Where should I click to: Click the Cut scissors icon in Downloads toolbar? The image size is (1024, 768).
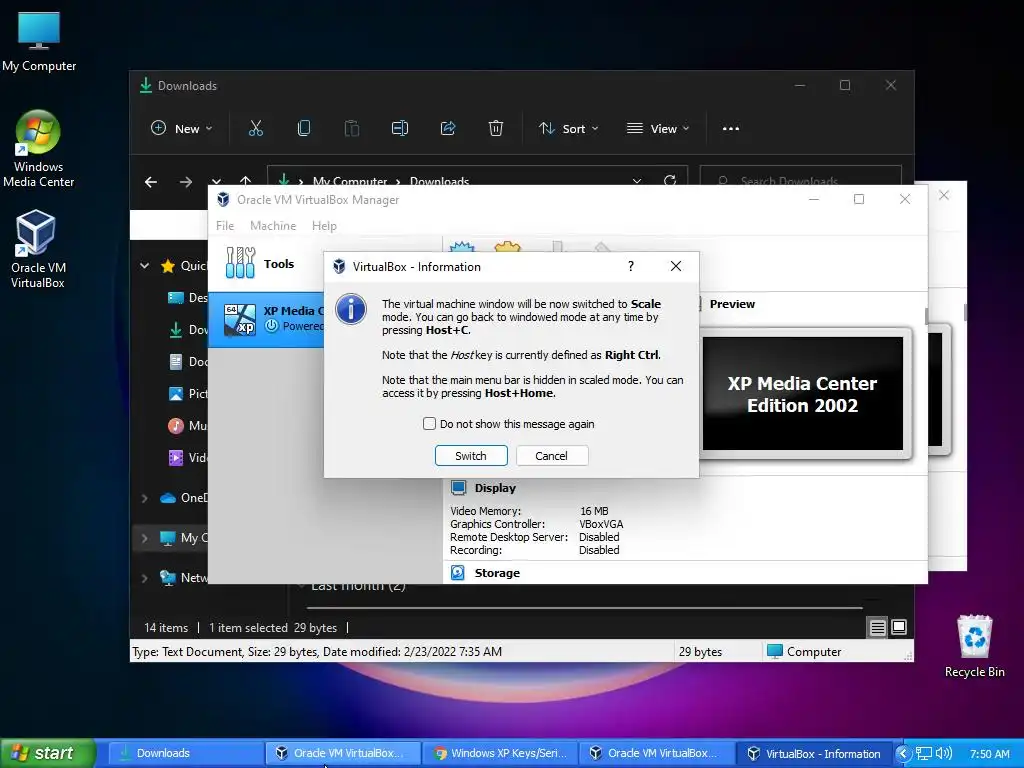(x=256, y=129)
